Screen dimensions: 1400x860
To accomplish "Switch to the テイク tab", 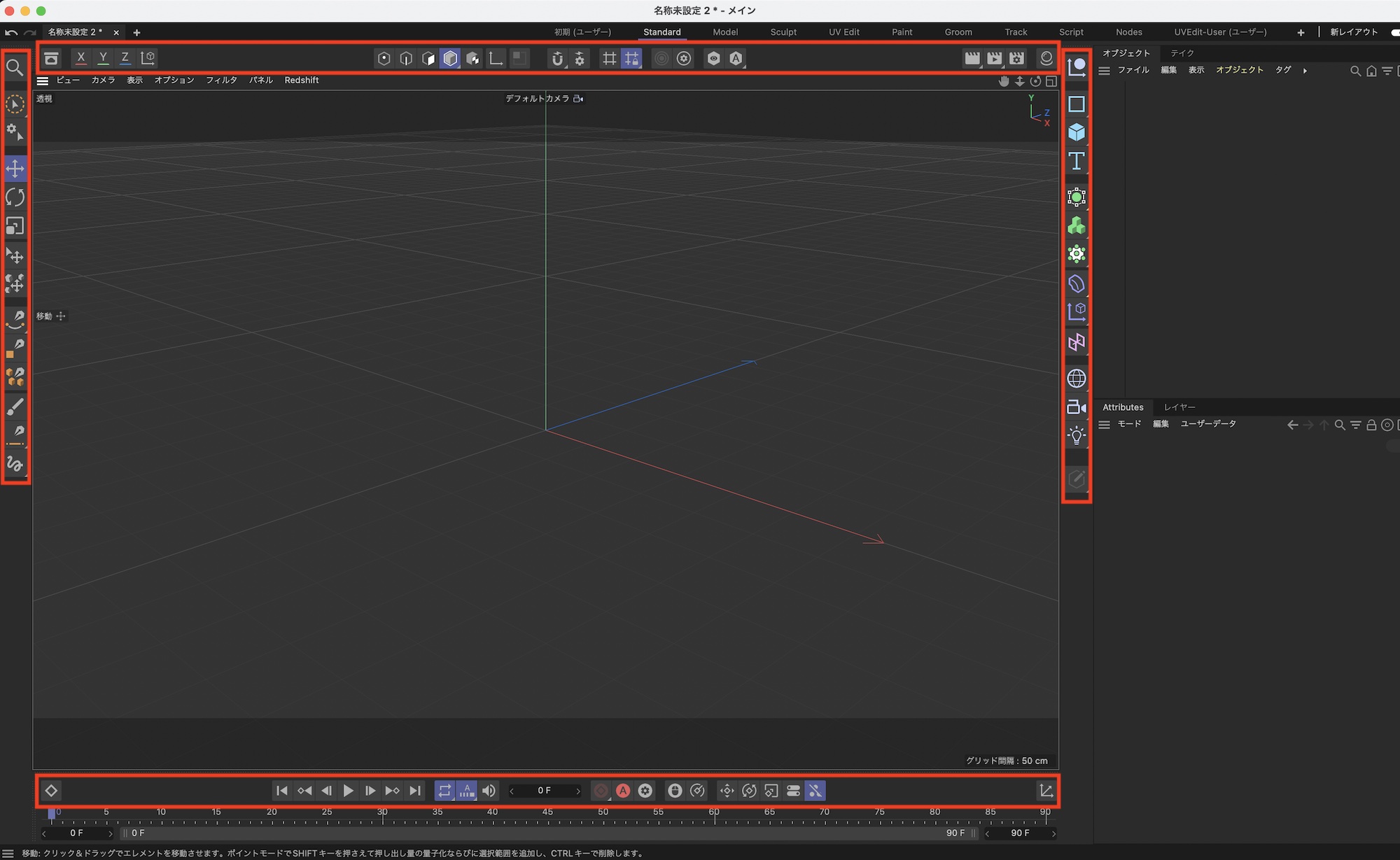I will 1182,53.
